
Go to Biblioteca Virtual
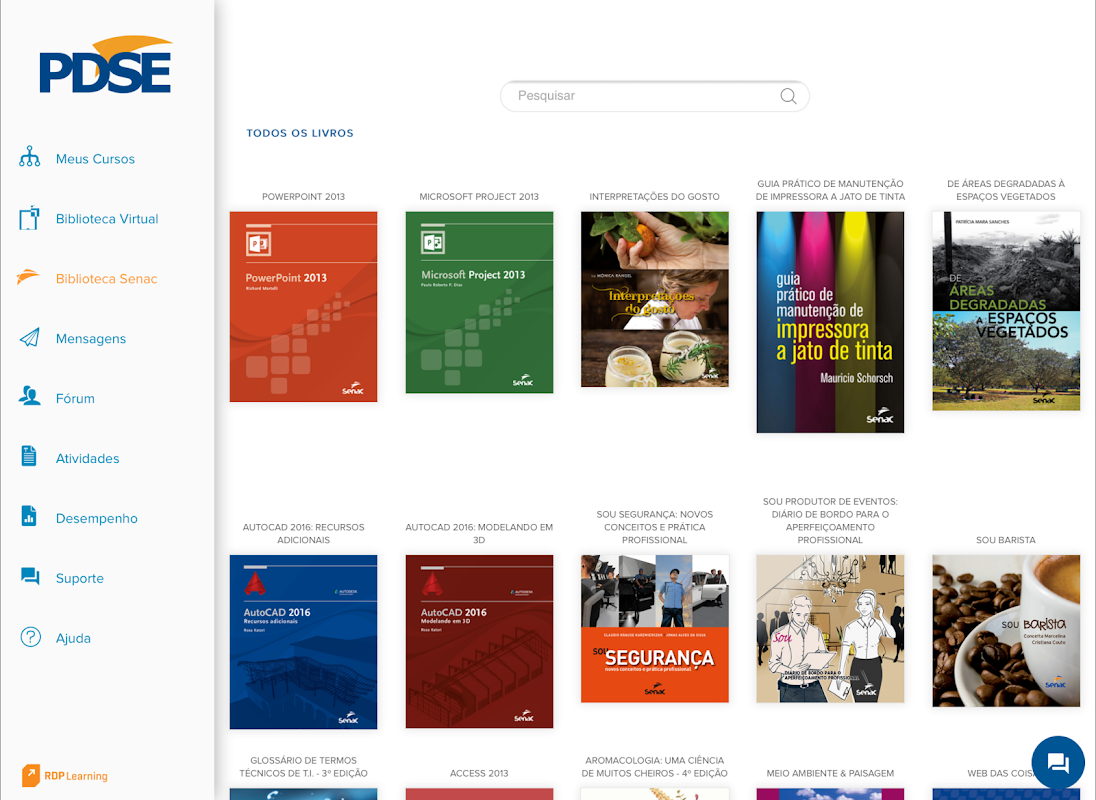(x=107, y=219)
